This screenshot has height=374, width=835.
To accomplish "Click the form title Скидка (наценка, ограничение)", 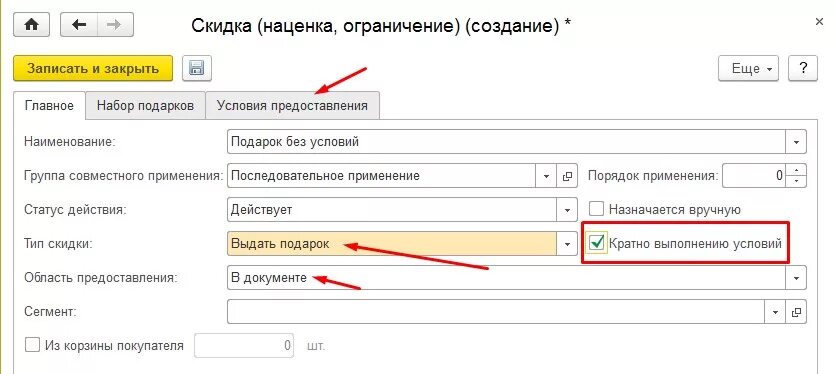I will 380,26.
